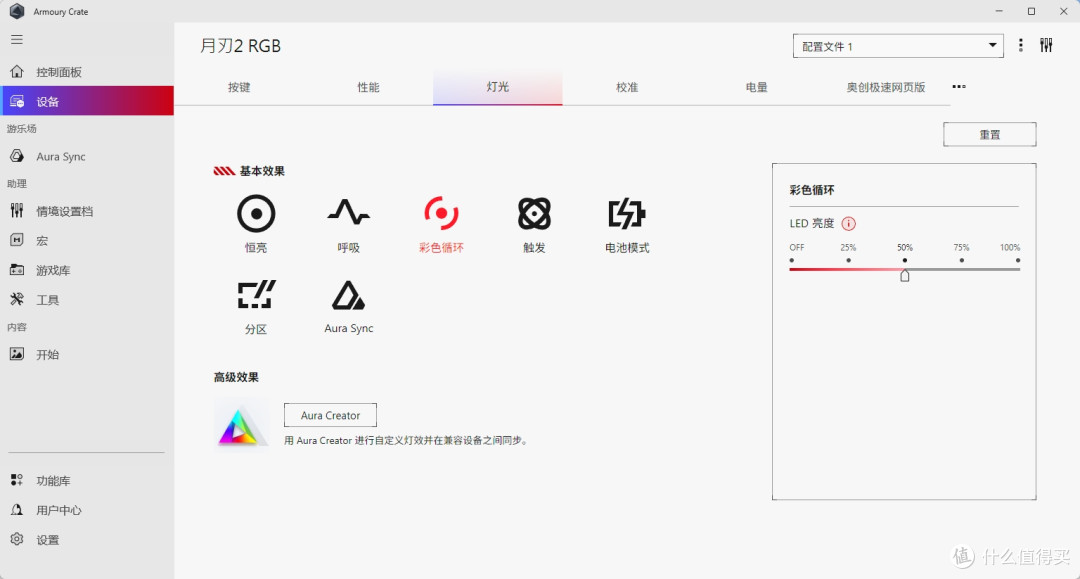The image size is (1080, 579).
Task: Click the Aura Creator description text
Action: (x=407, y=441)
